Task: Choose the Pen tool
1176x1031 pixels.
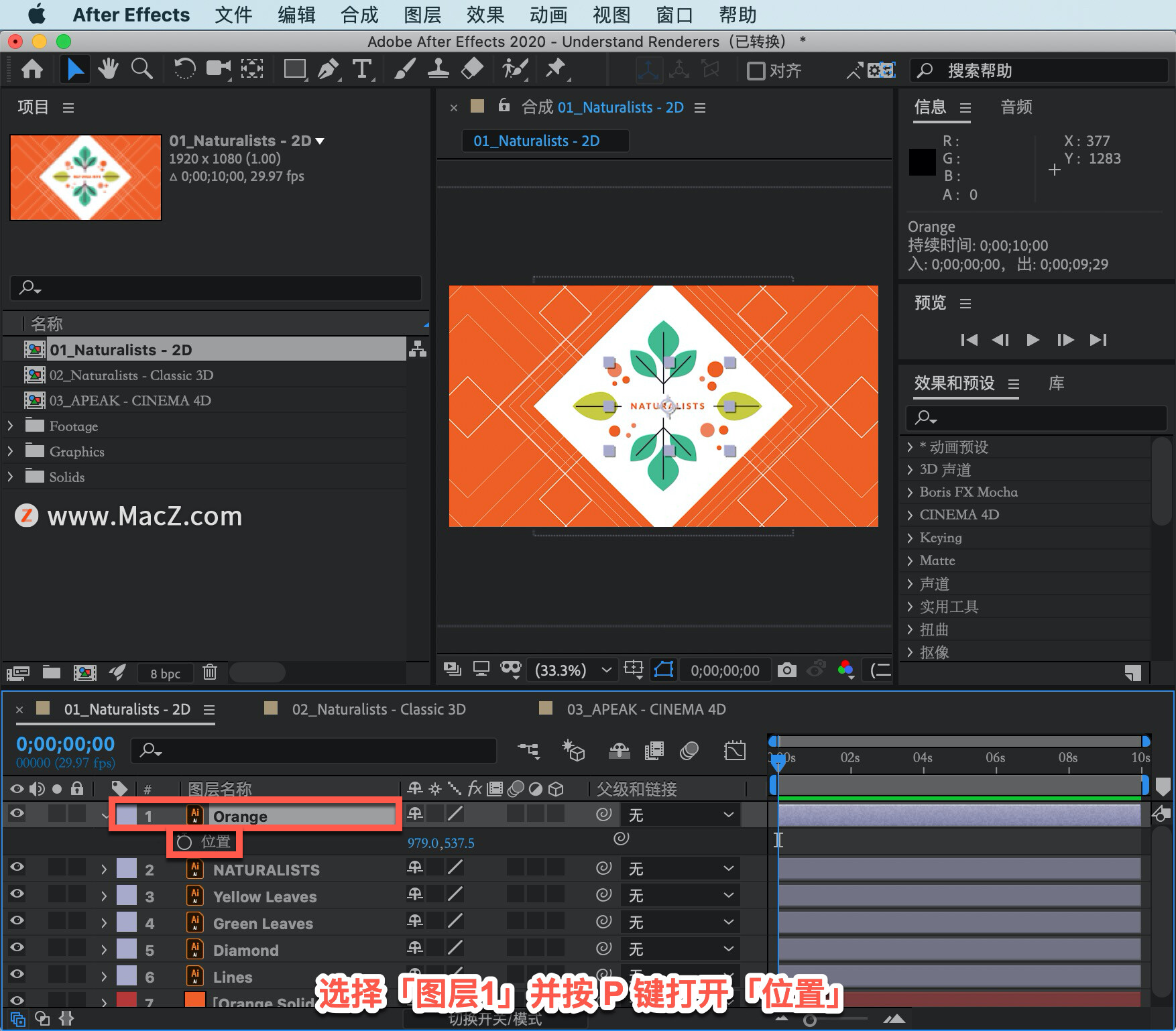Action: tap(328, 69)
